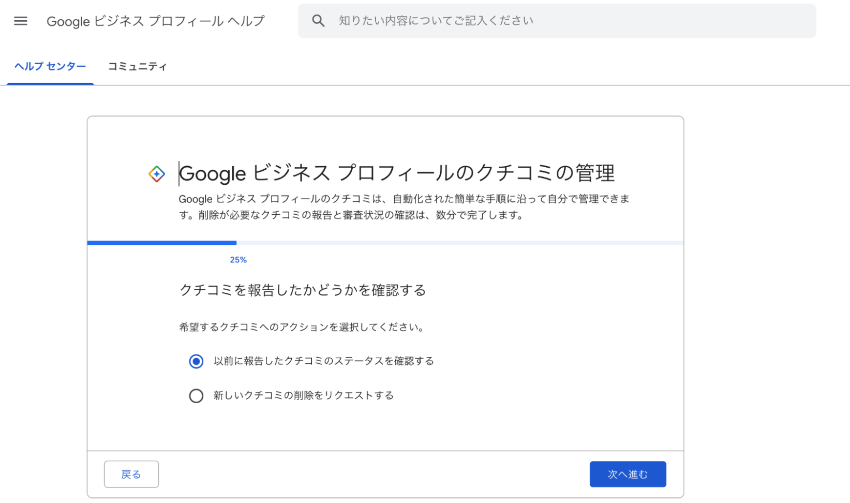Select 新しいクチコミの削除をリクエストする radio button
Screen dimensions: 850x503
coord(196,396)
